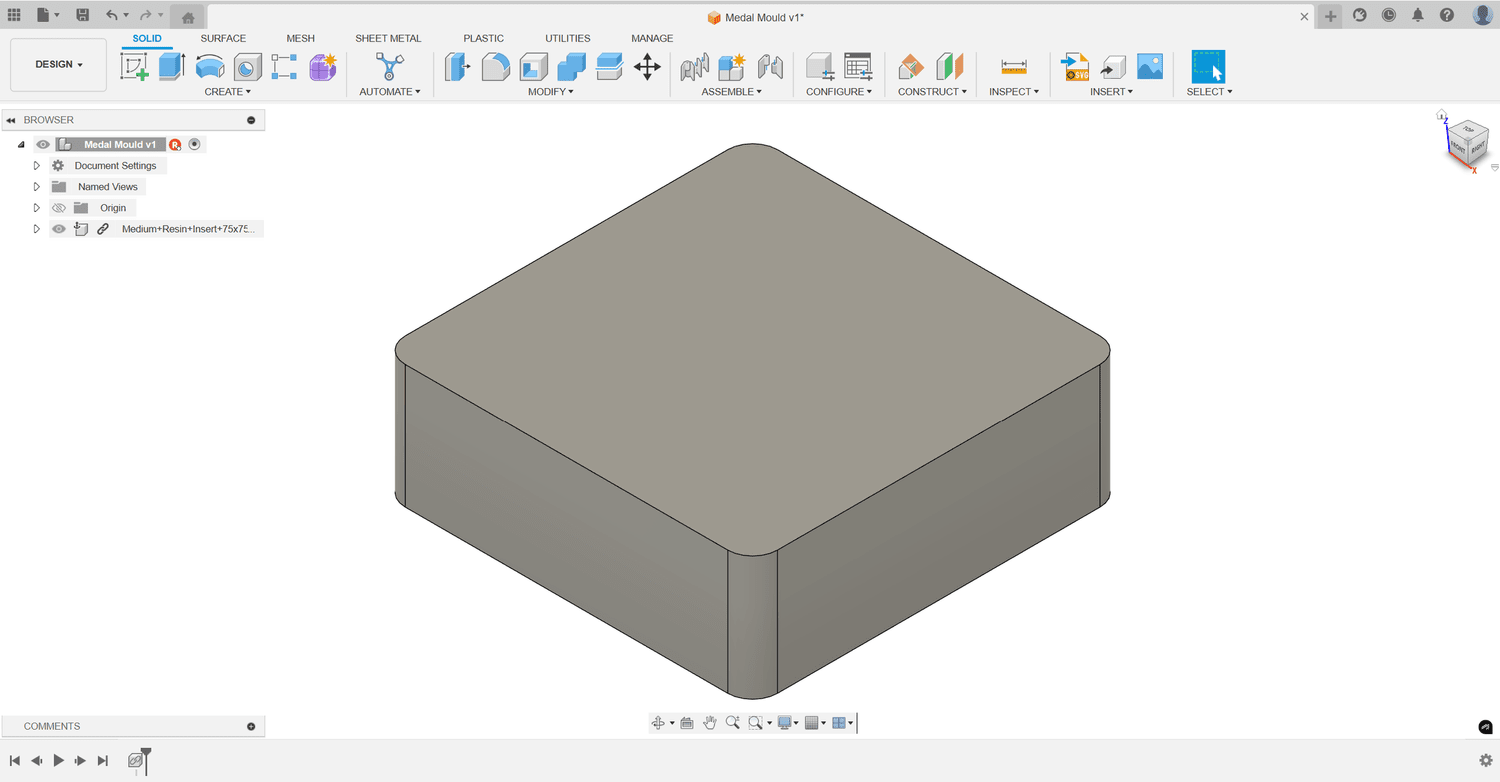
Task: Open the Data Panel grid icon
Action: 14,15
